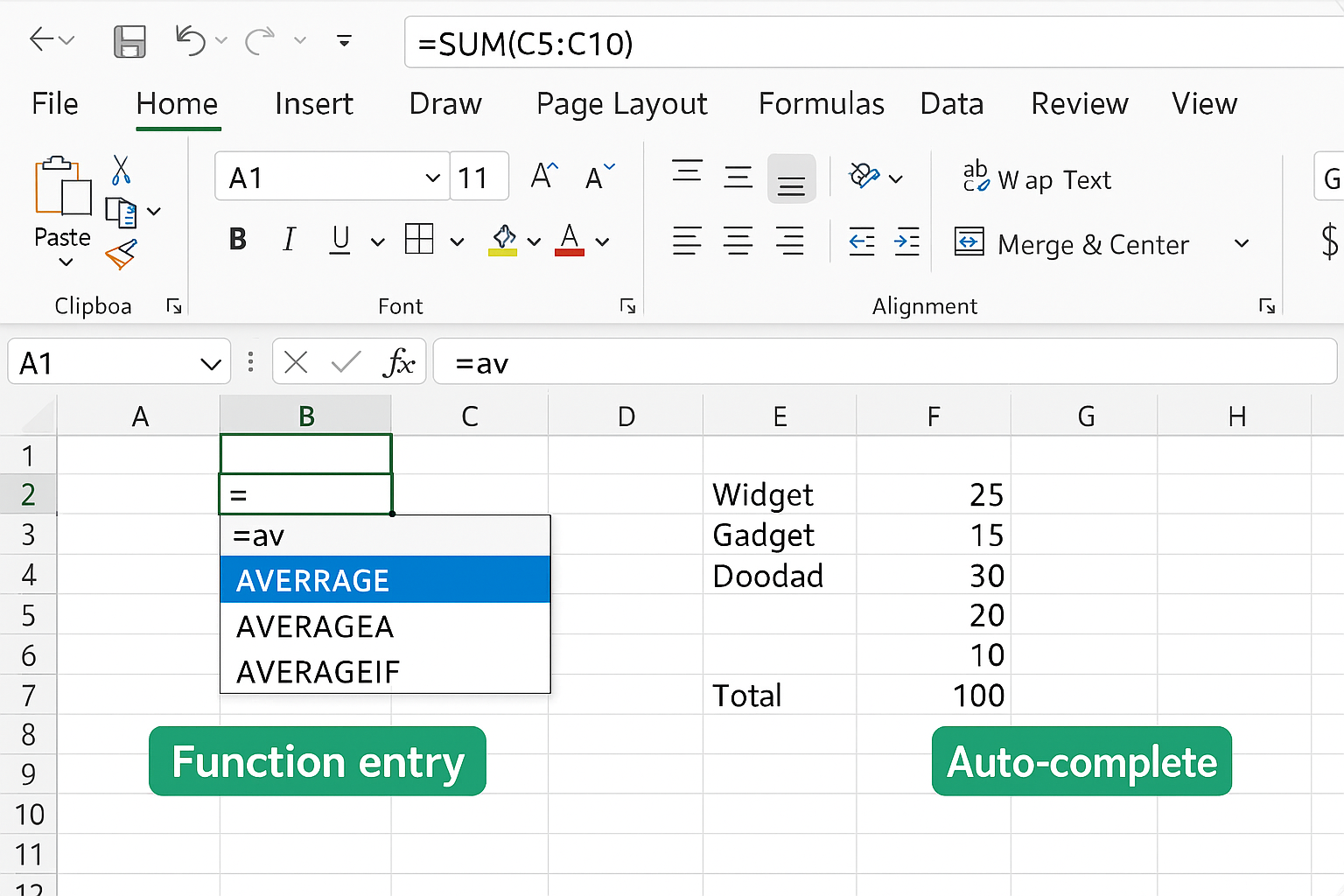Click the Decrease Font Size icon

point(599,176)
